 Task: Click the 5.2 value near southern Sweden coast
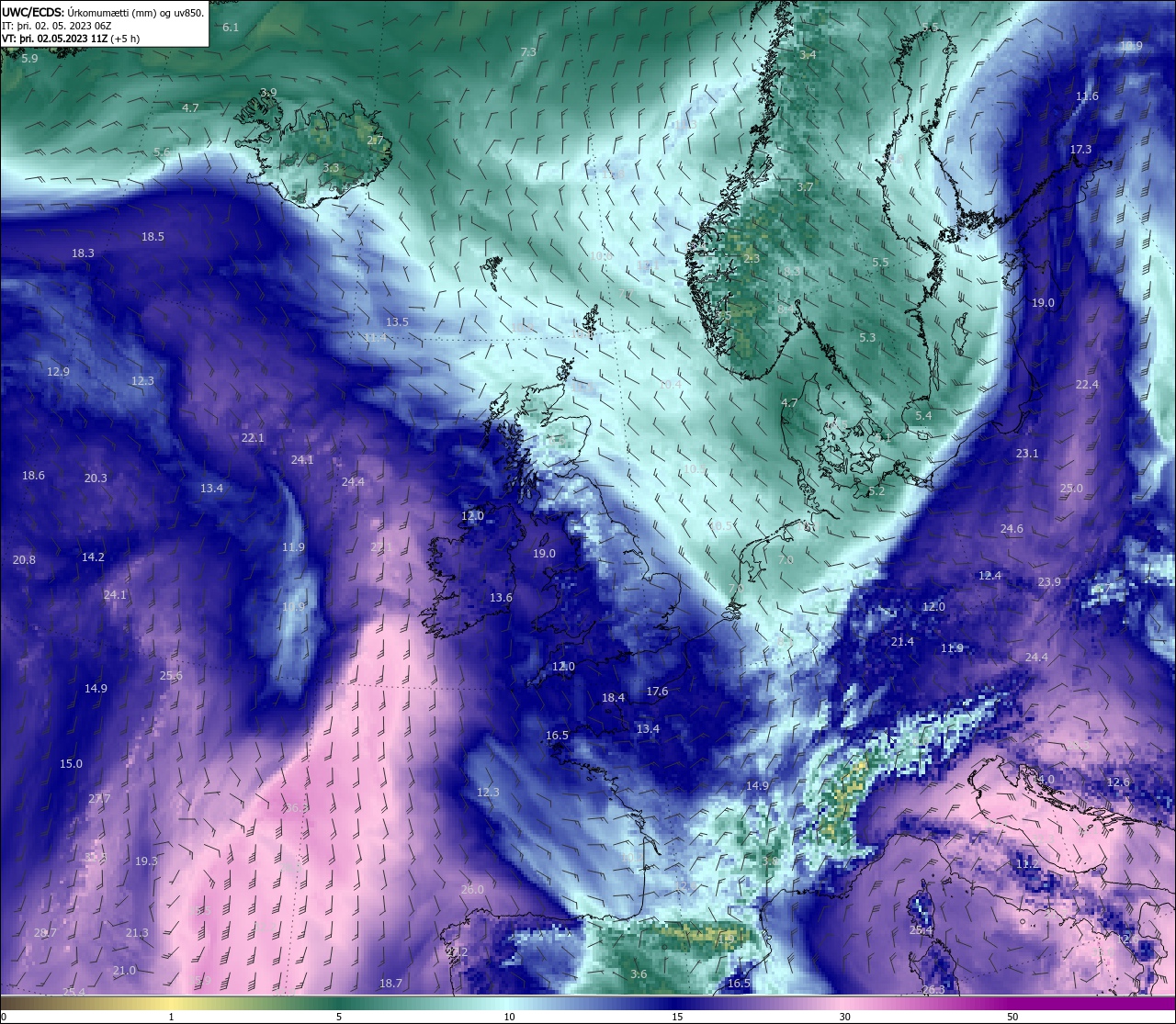pos(876,490)
